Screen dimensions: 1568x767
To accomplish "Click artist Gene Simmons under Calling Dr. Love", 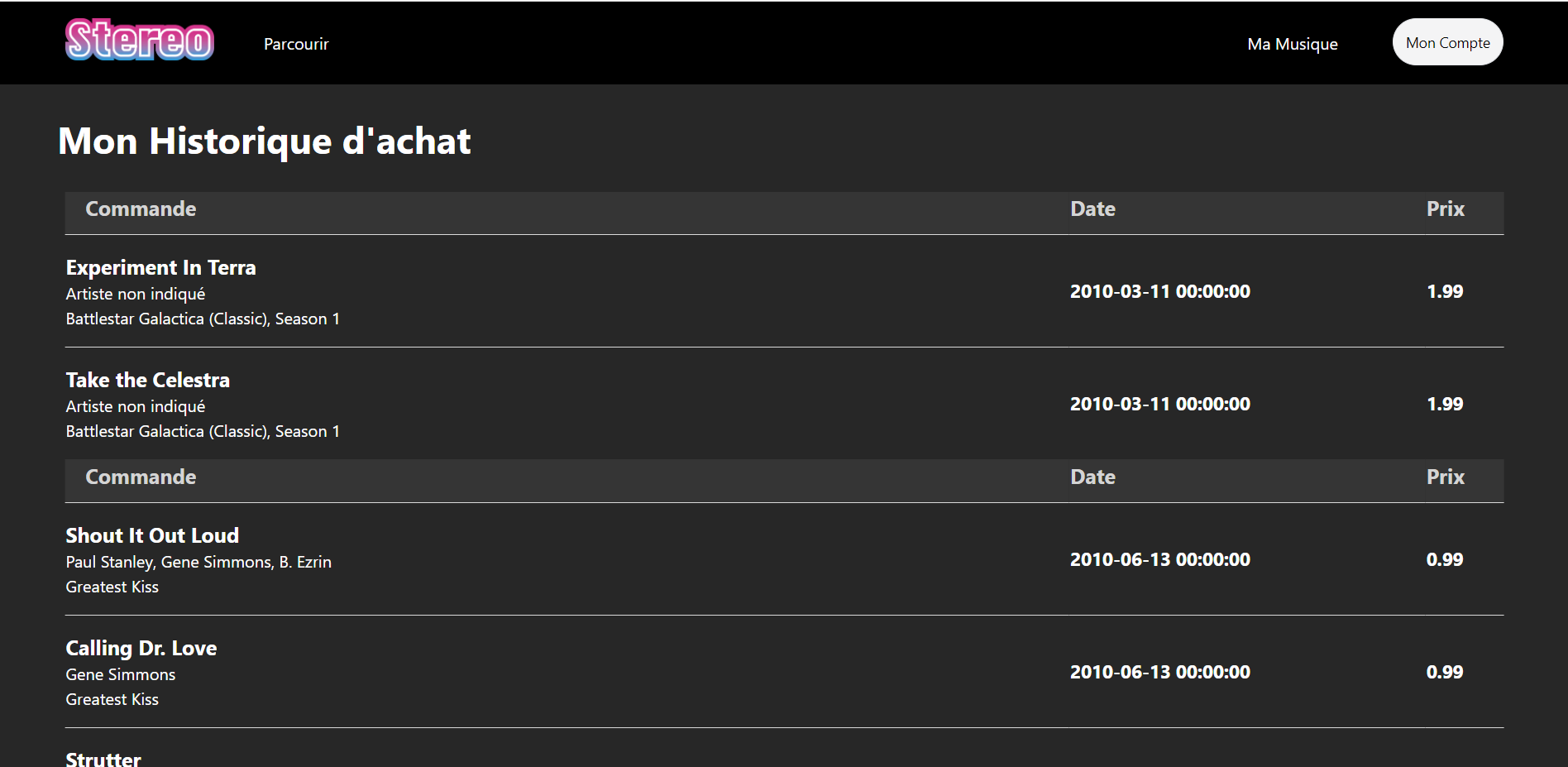I will (x=120, y=674).
